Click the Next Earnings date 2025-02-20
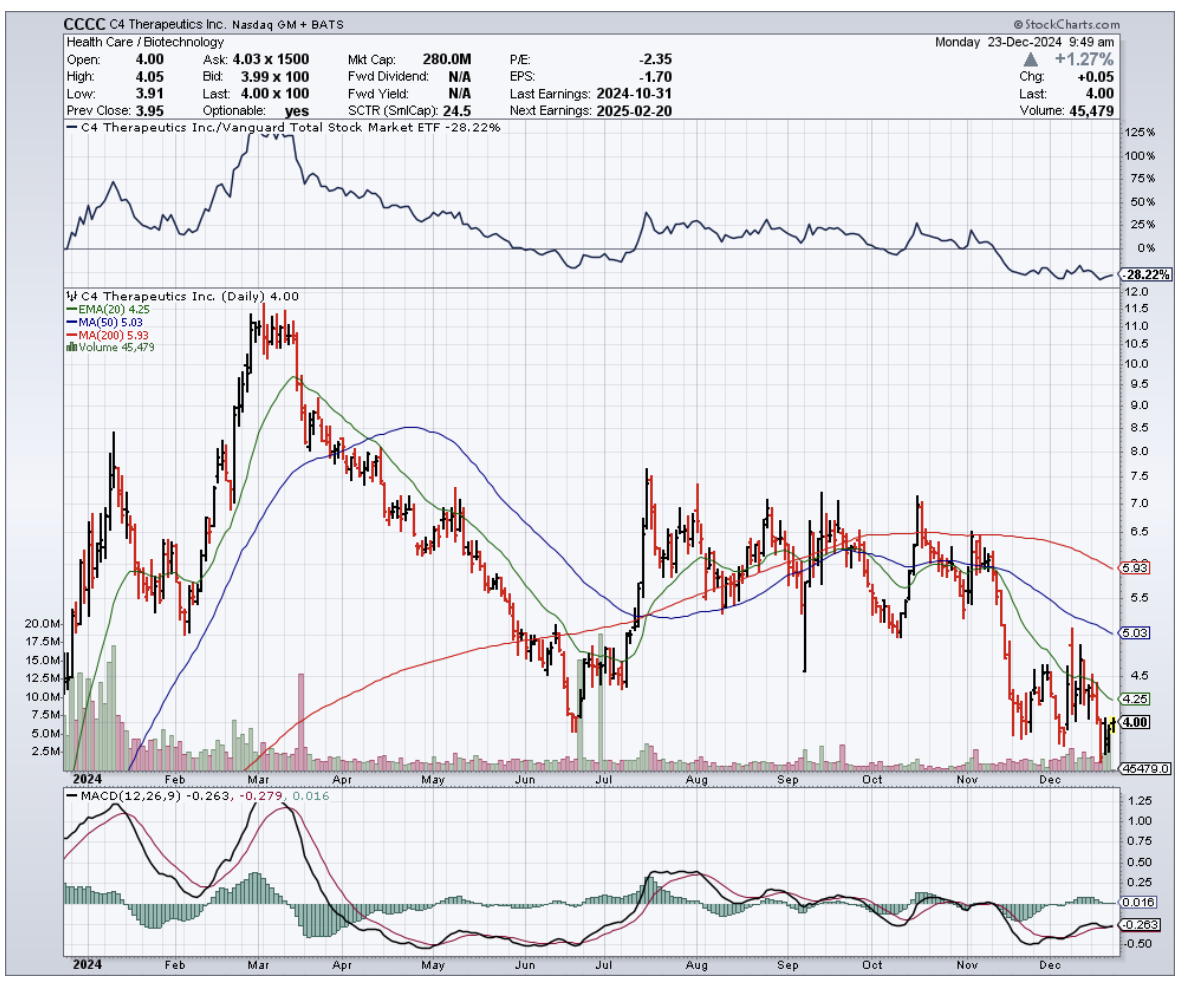The width and height of the screenshot is (1182, 982). (x=632, y=110)
